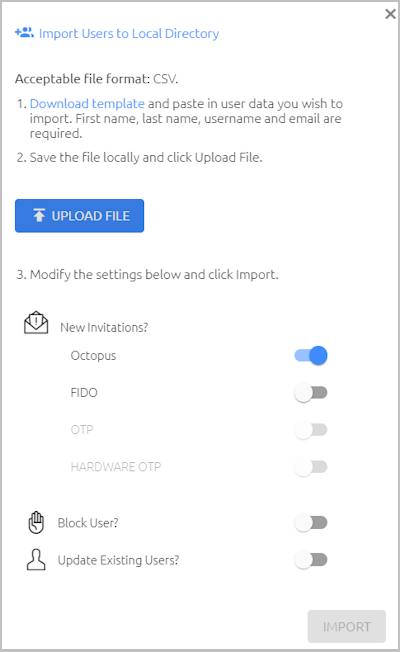Image resolution: width=400 pixels, height=652 pixels.
Task: Click the Import Users to Local Directory title
Action: (129, 34)
